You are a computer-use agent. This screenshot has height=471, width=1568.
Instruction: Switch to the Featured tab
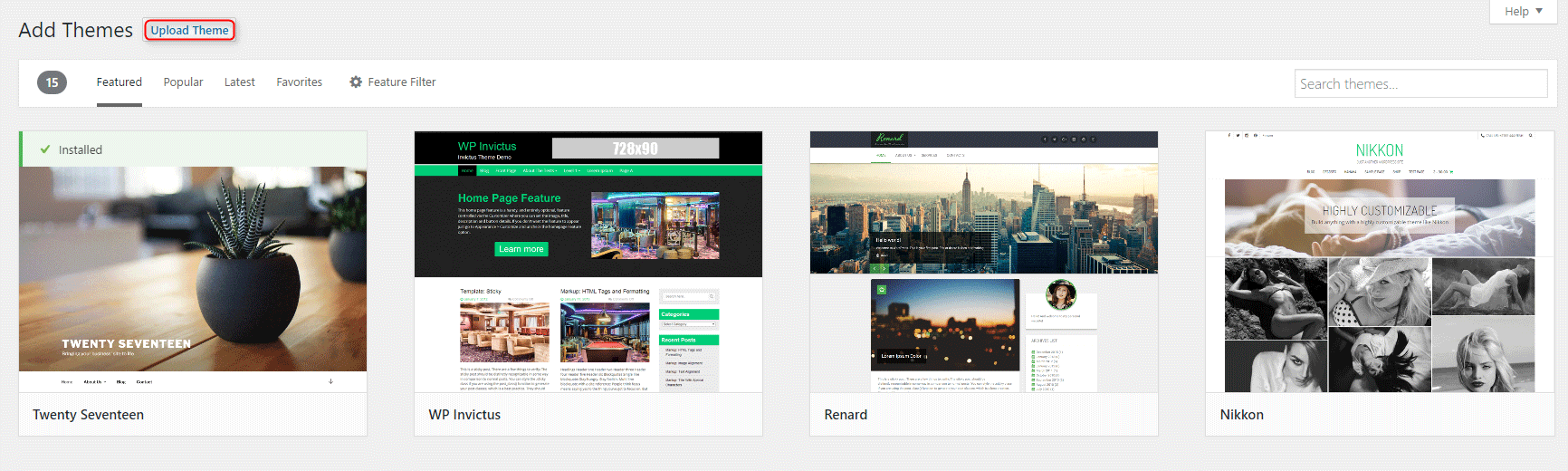[119, 82]
